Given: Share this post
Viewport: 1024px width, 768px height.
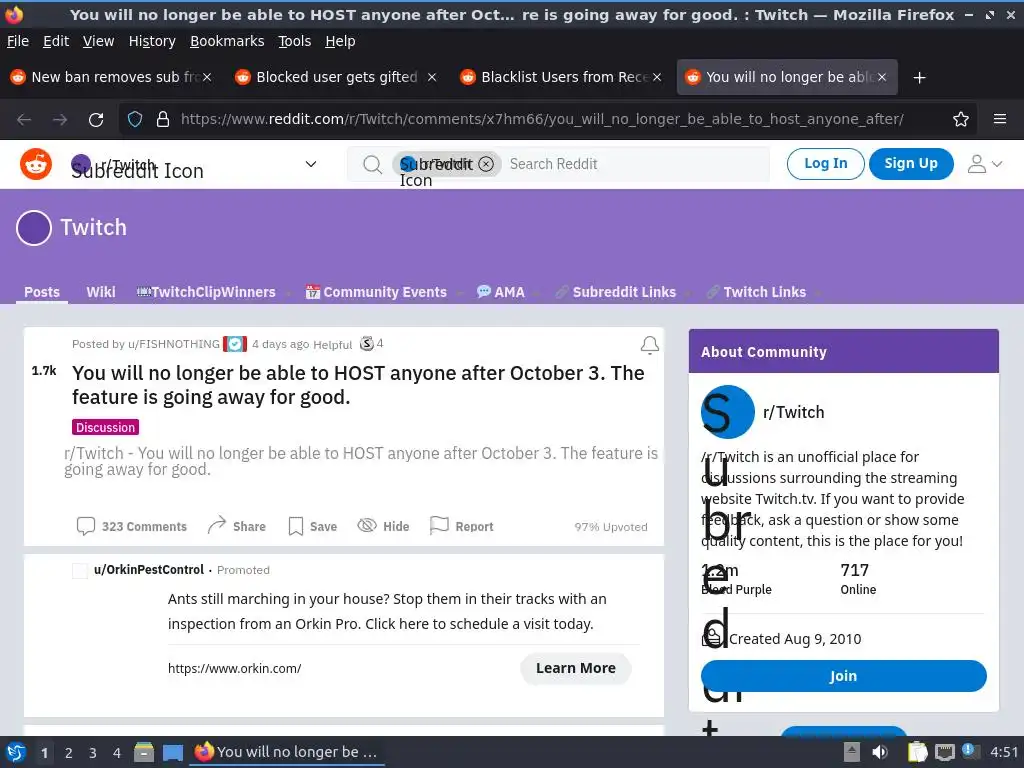Looking at the screenshot, I should tap(236, 526).
